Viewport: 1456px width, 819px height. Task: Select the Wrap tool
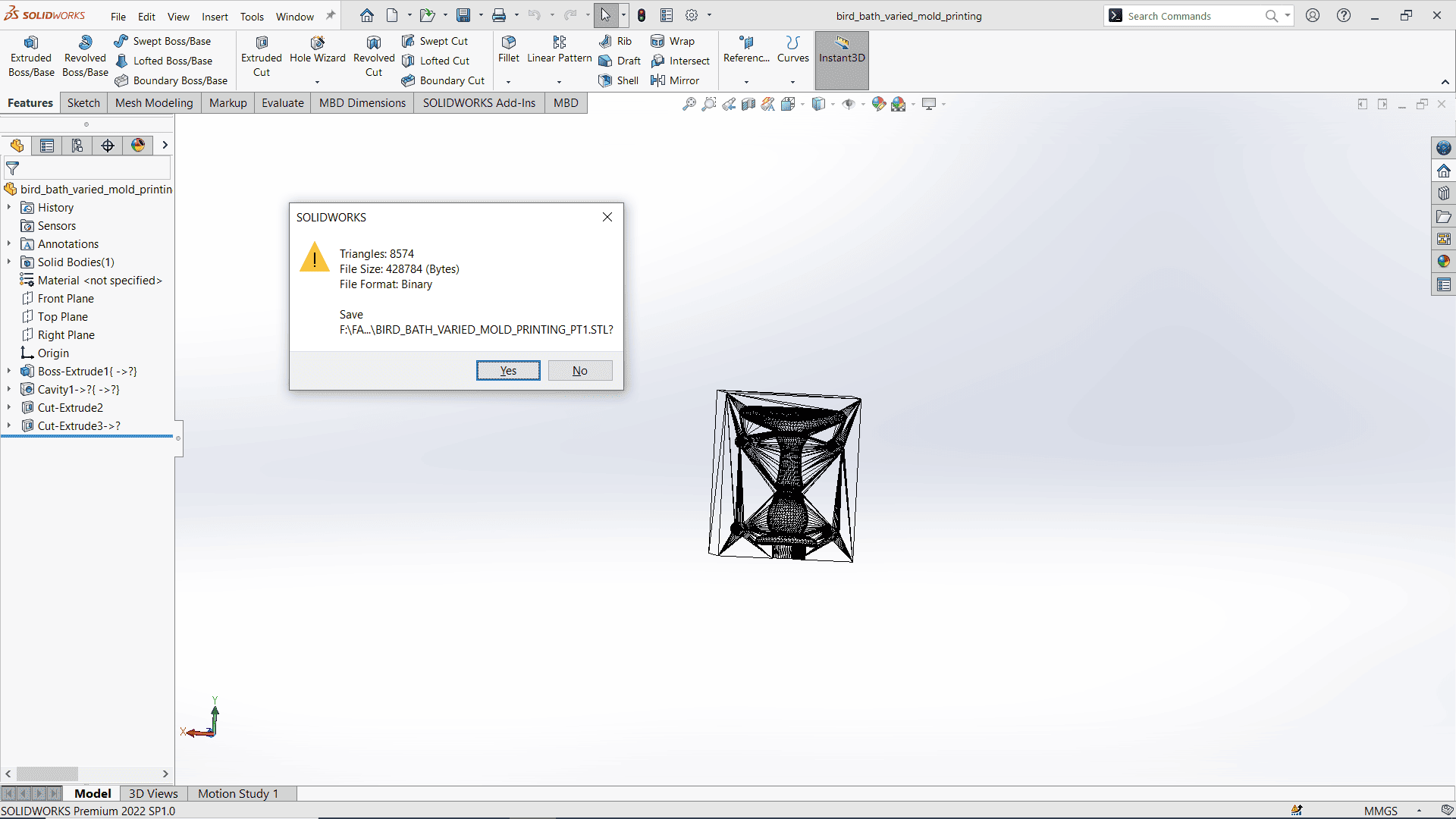click(673, 41)
